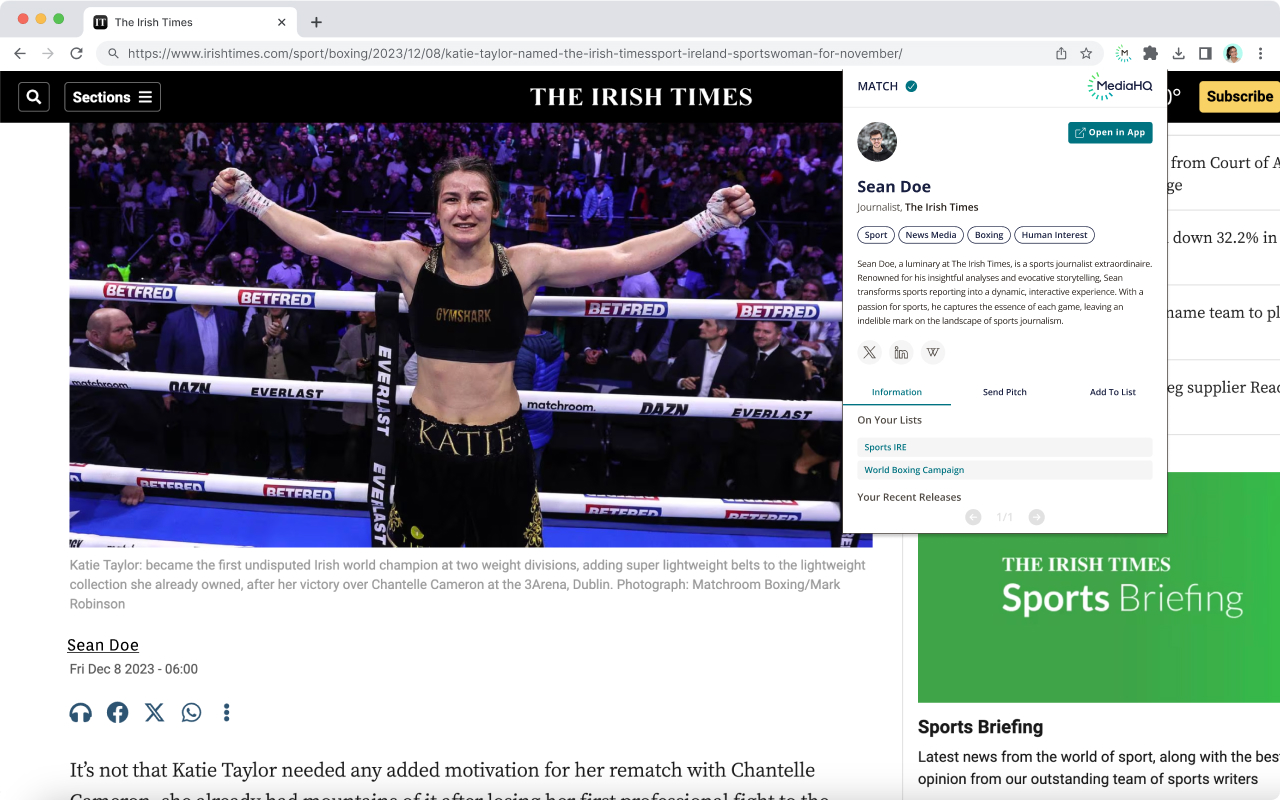The height and width of the screenshot is (800, 1280).
Task: Open in App button in MediaHQ panel
Action: coord(1110,133)
